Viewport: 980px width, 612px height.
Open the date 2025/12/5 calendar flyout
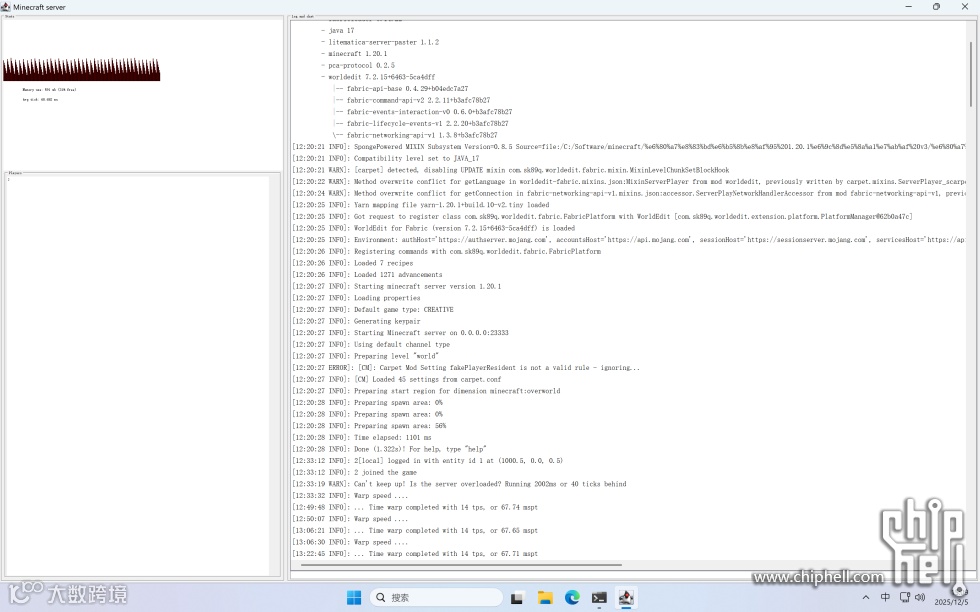point(951,602)
